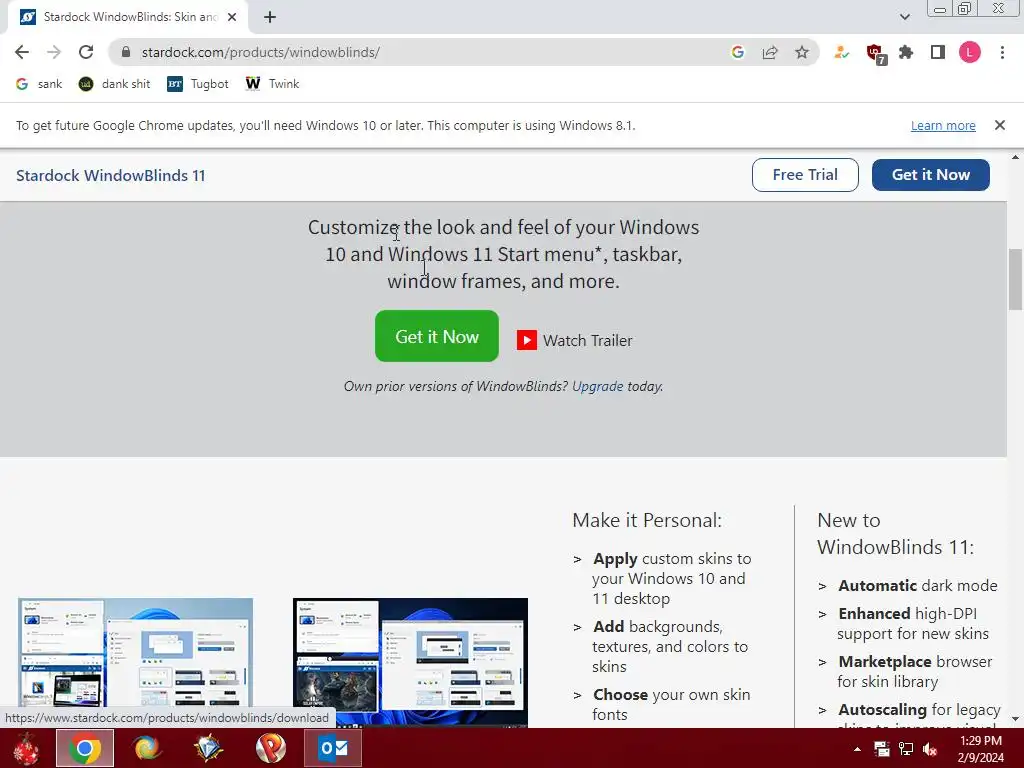Select the Stardock WindowBlinds browser tab

click(x=127, y=17)
